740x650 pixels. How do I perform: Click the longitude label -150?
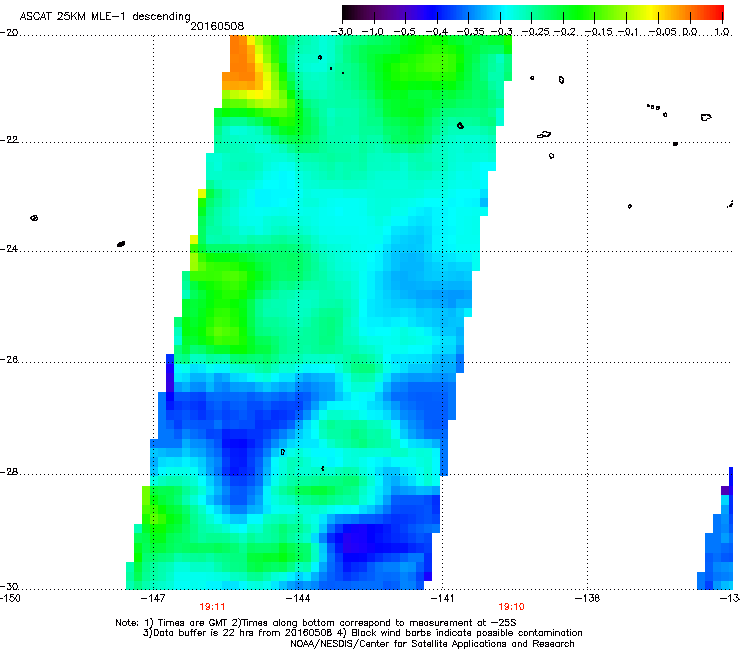click(10, 598)
